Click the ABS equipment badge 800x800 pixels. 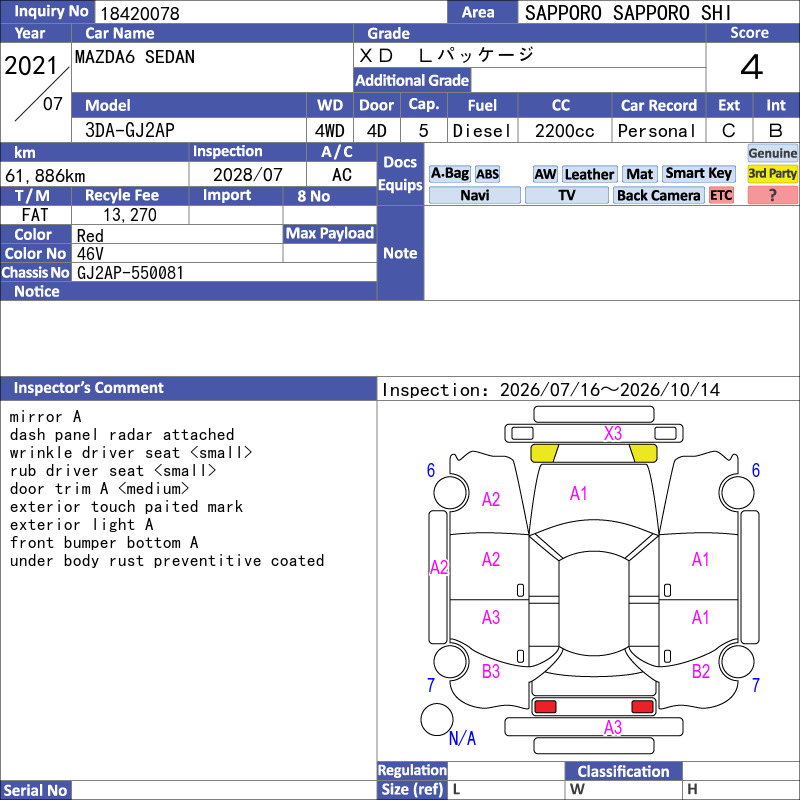click(487, 174)
